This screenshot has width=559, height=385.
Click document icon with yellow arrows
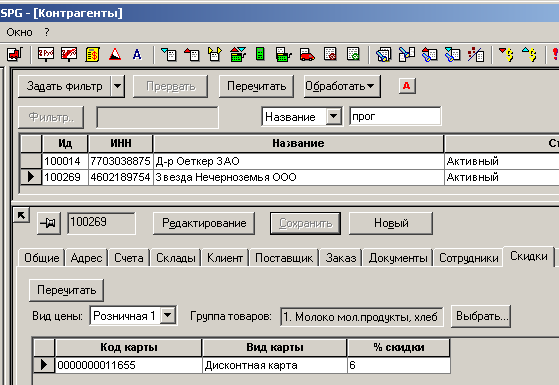[215, 55]
